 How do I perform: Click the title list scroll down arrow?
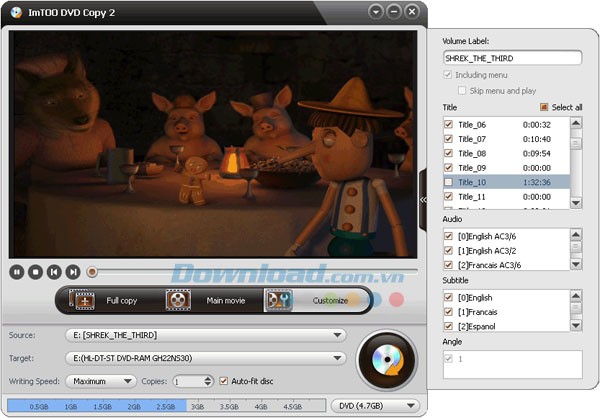click(576, 203)
